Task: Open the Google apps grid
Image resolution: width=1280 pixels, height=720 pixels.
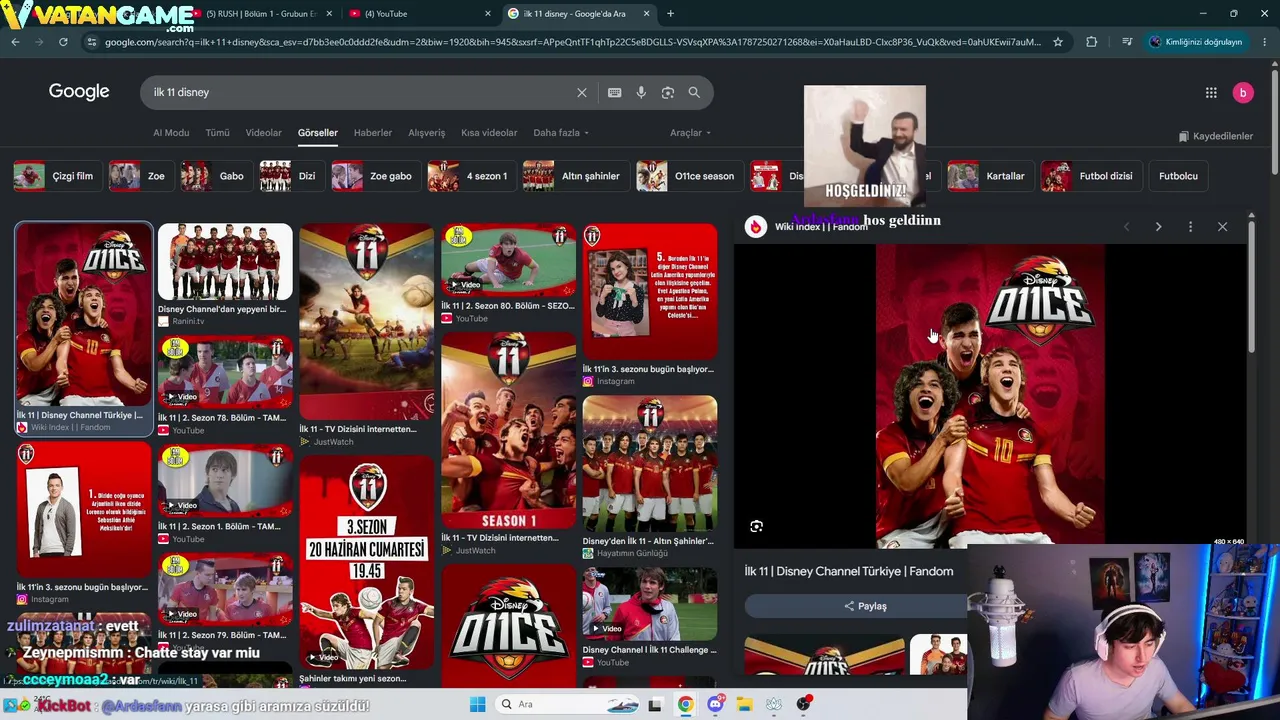Action: 1211,92
